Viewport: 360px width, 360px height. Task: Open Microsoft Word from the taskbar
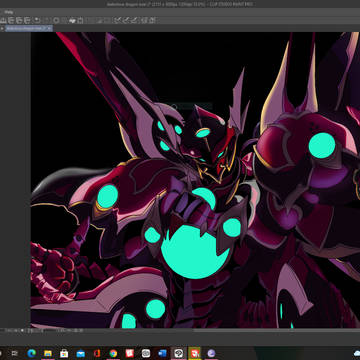click(x=162, y=353)
